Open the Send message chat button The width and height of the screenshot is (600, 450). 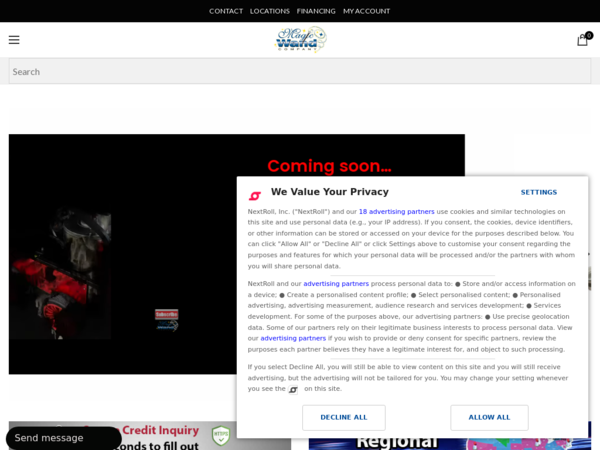pyautogui.click(x=64, y=438)
